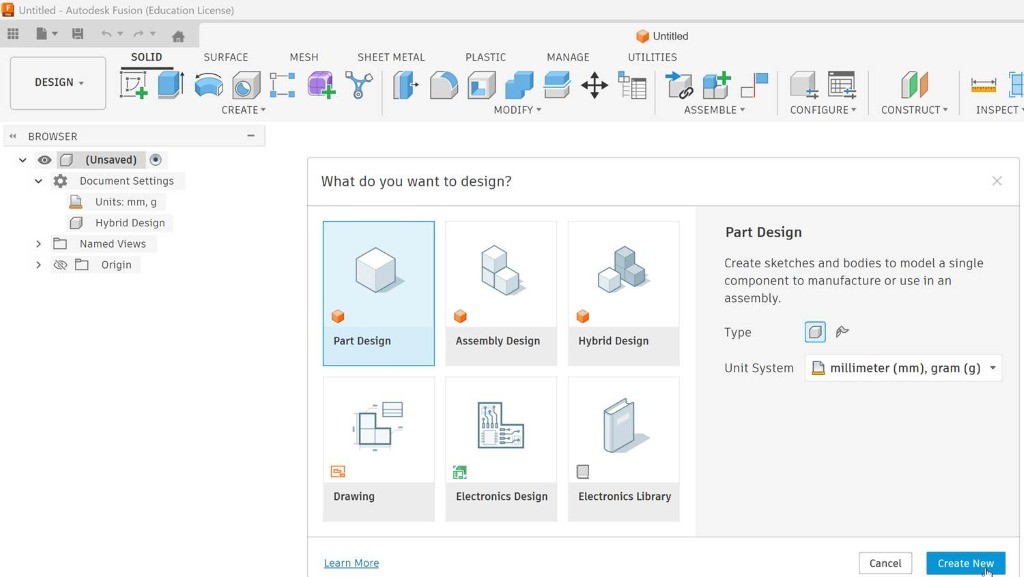Select the Automated Modeling tool

coord(359,85)
